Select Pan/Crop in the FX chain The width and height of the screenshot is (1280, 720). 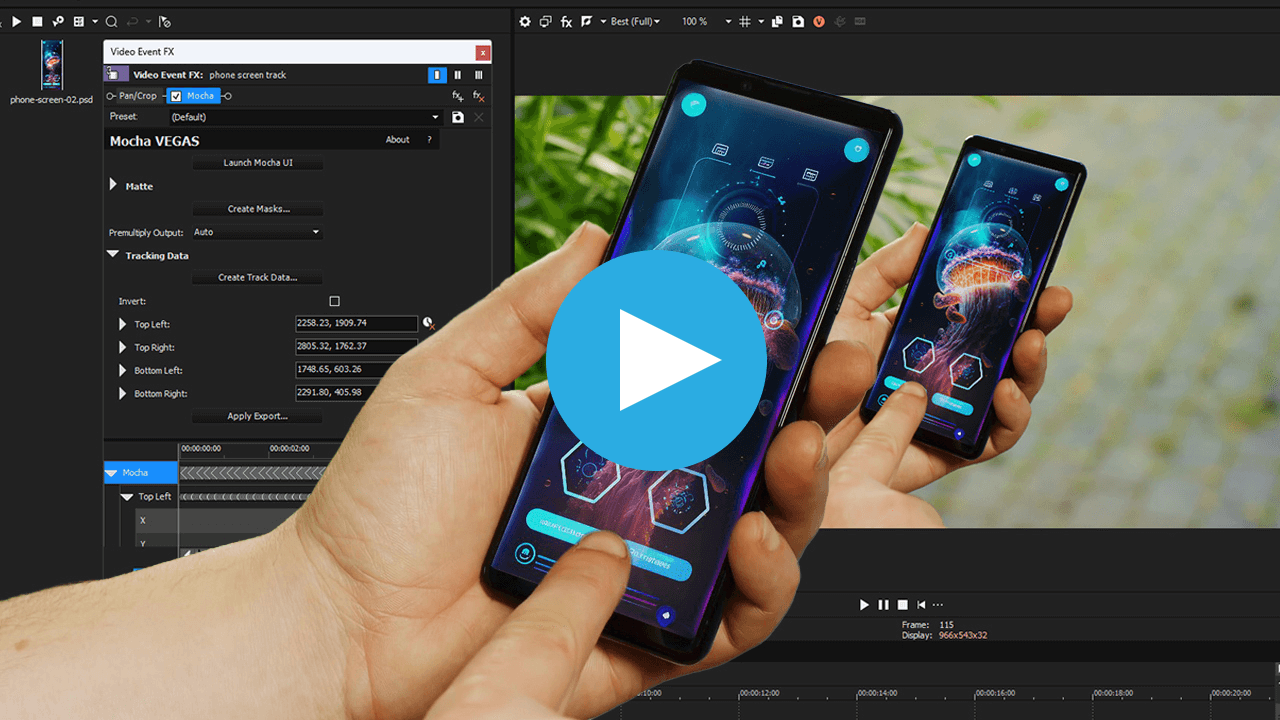[138, 96]
